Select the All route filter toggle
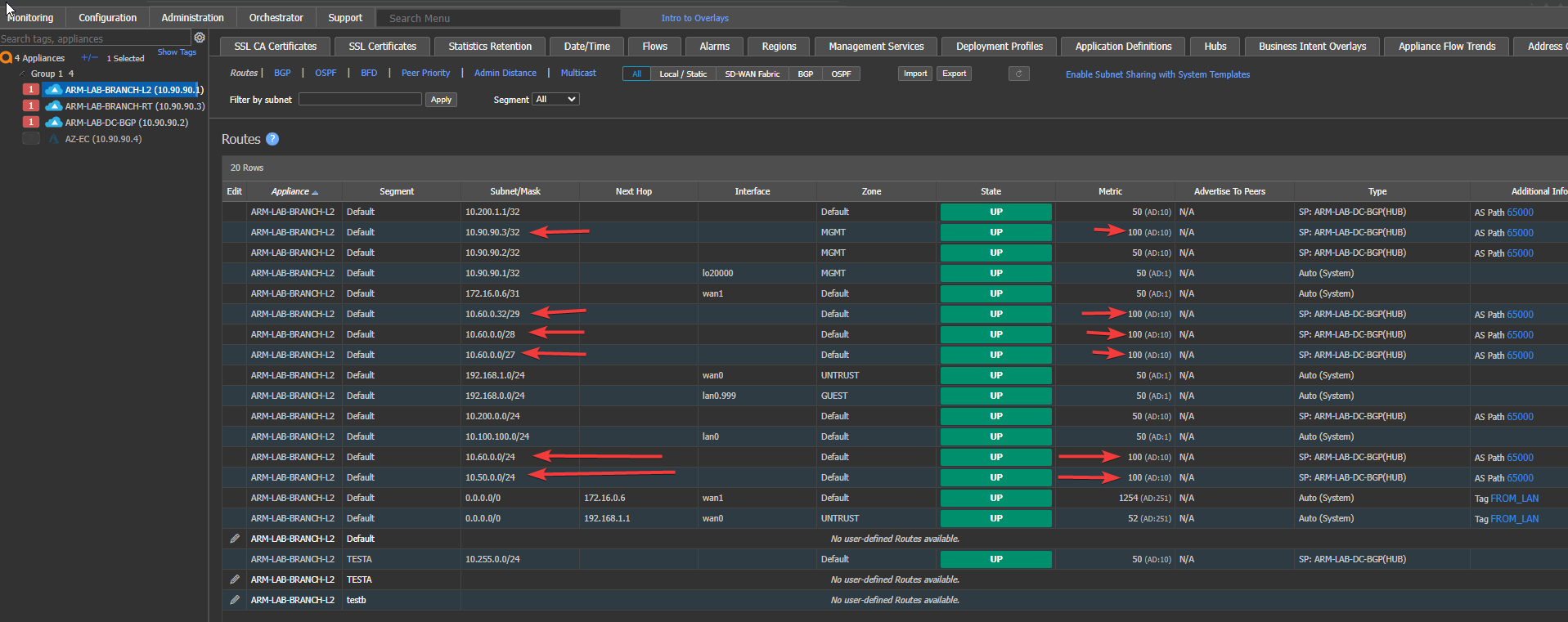This screenshot has height=622, width=1568. [x=636, y=74]
